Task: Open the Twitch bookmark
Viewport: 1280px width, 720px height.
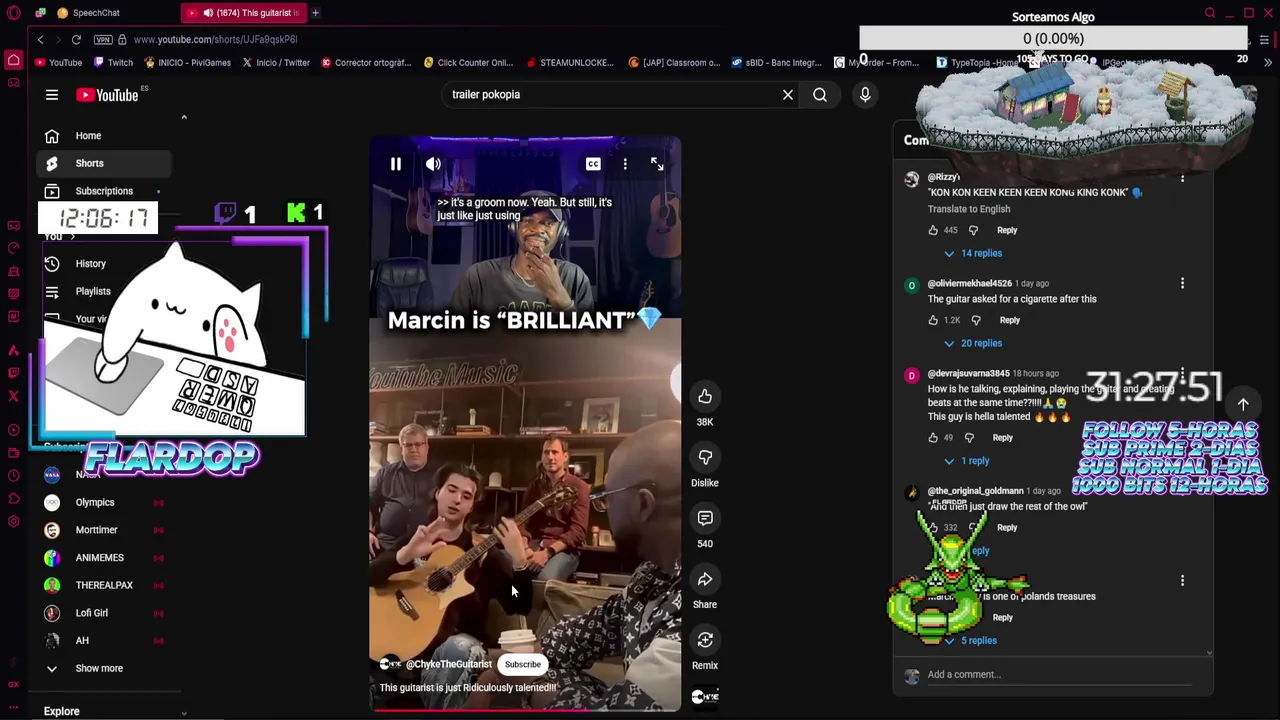Action: coord(113,62)
